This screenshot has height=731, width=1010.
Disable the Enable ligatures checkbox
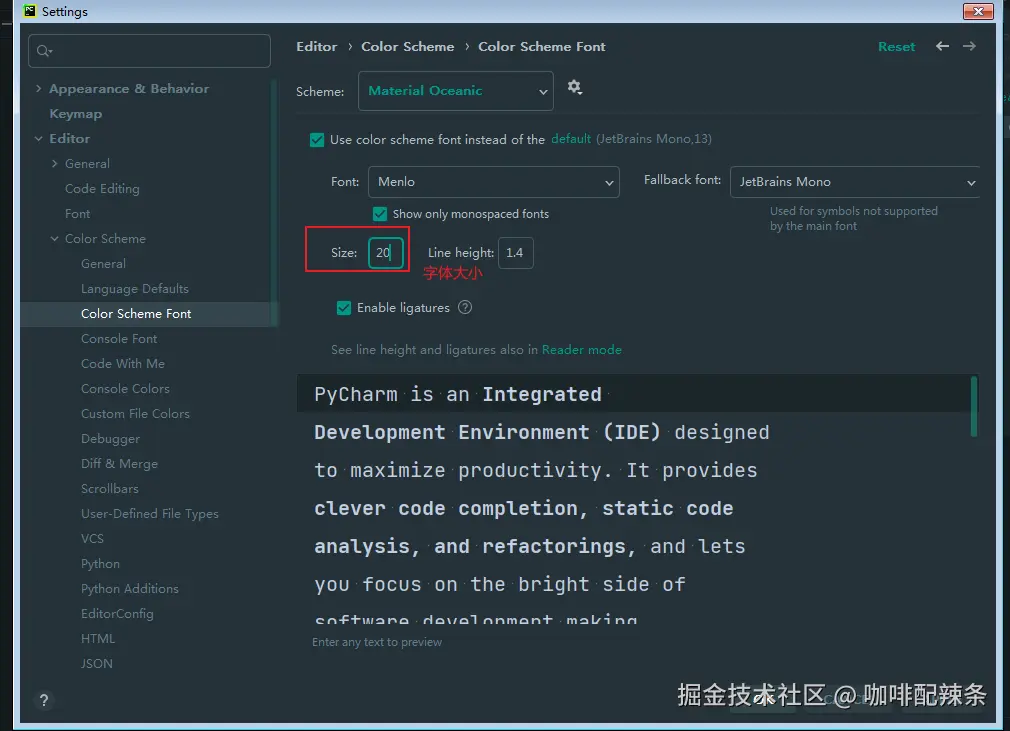344,308
